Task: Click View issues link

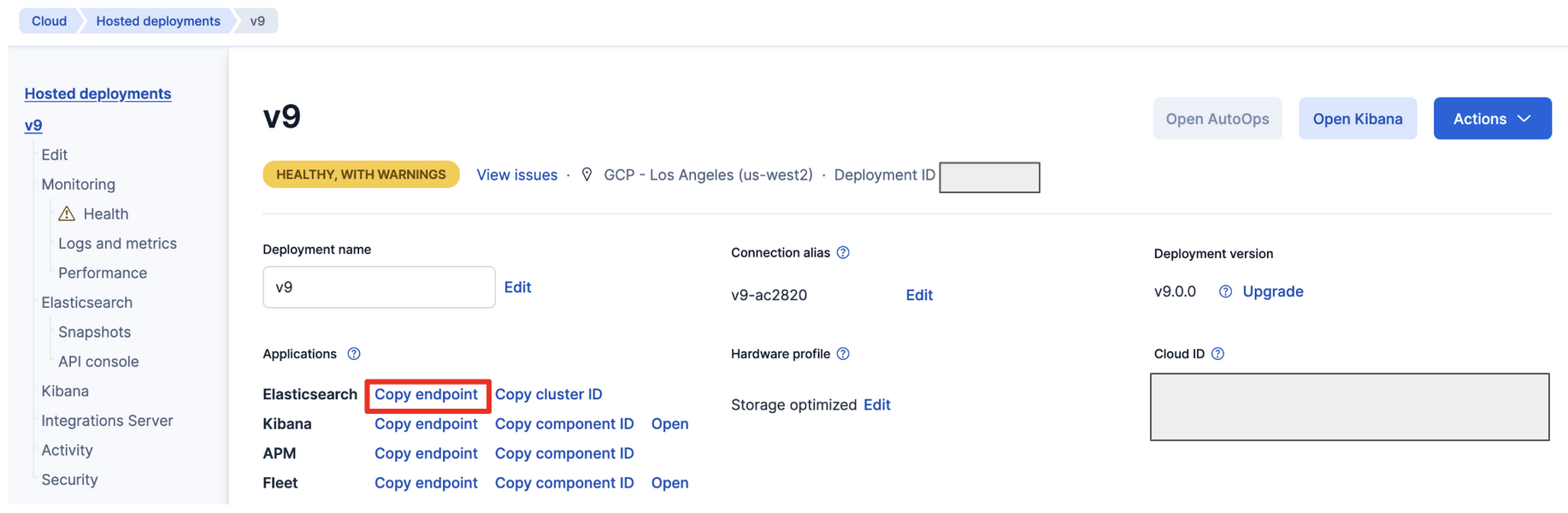Action: pyautogui.click(x=516, y=174)
